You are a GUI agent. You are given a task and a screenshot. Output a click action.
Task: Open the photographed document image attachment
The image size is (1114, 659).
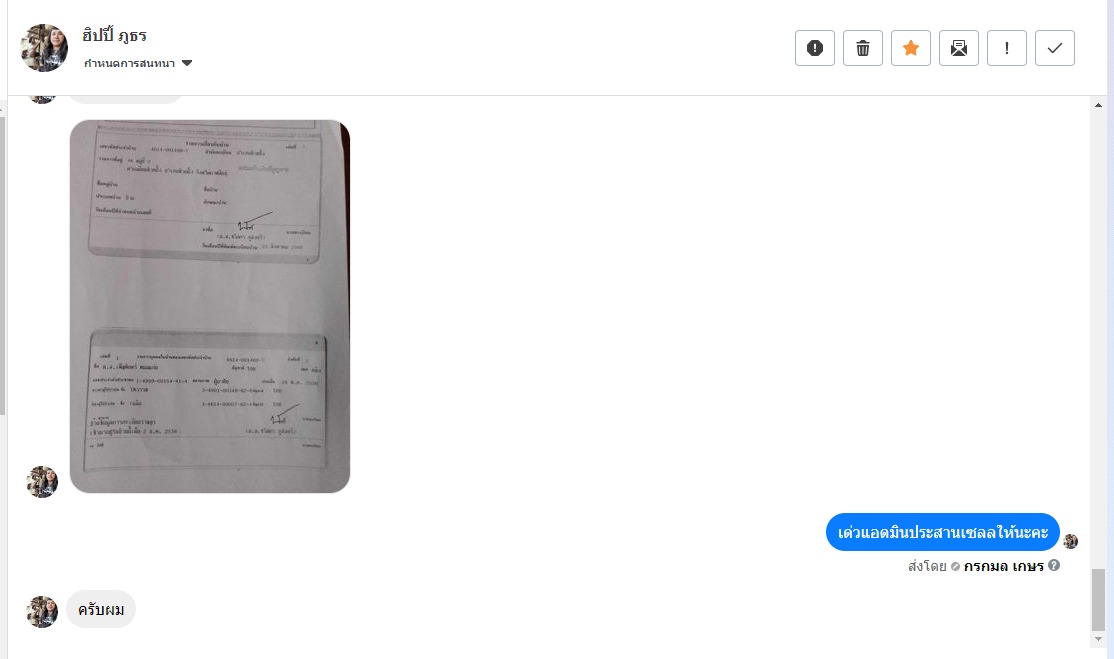(210, 306)
